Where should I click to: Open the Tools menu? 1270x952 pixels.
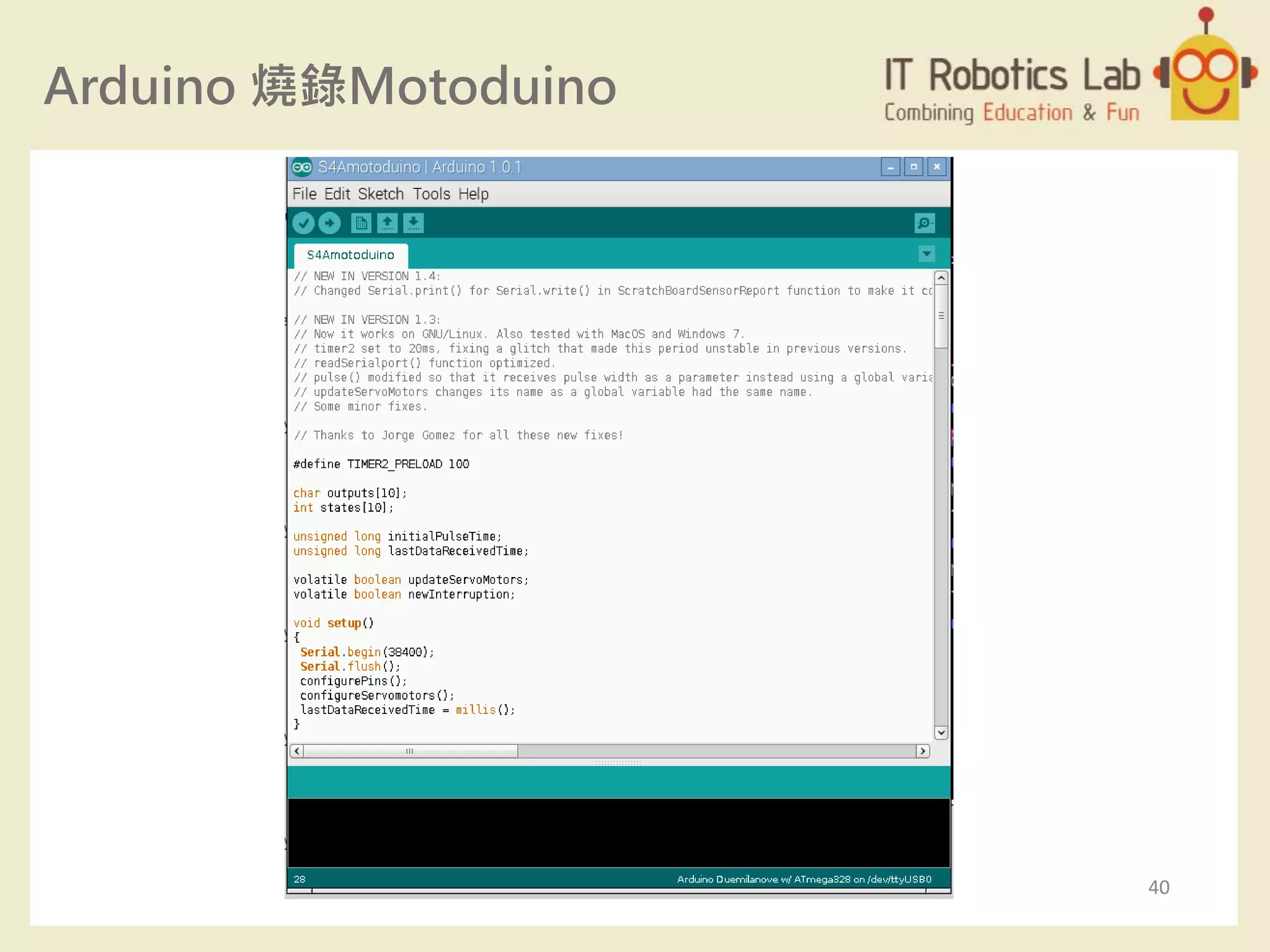tap(432, 194)
